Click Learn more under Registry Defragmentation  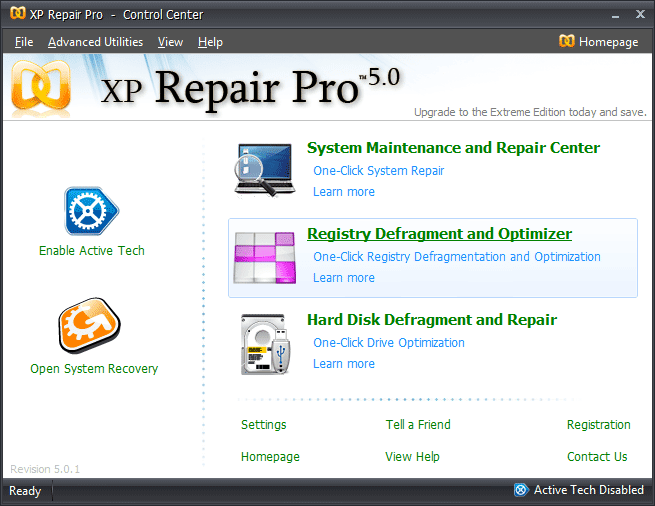(x=344, y=278)
